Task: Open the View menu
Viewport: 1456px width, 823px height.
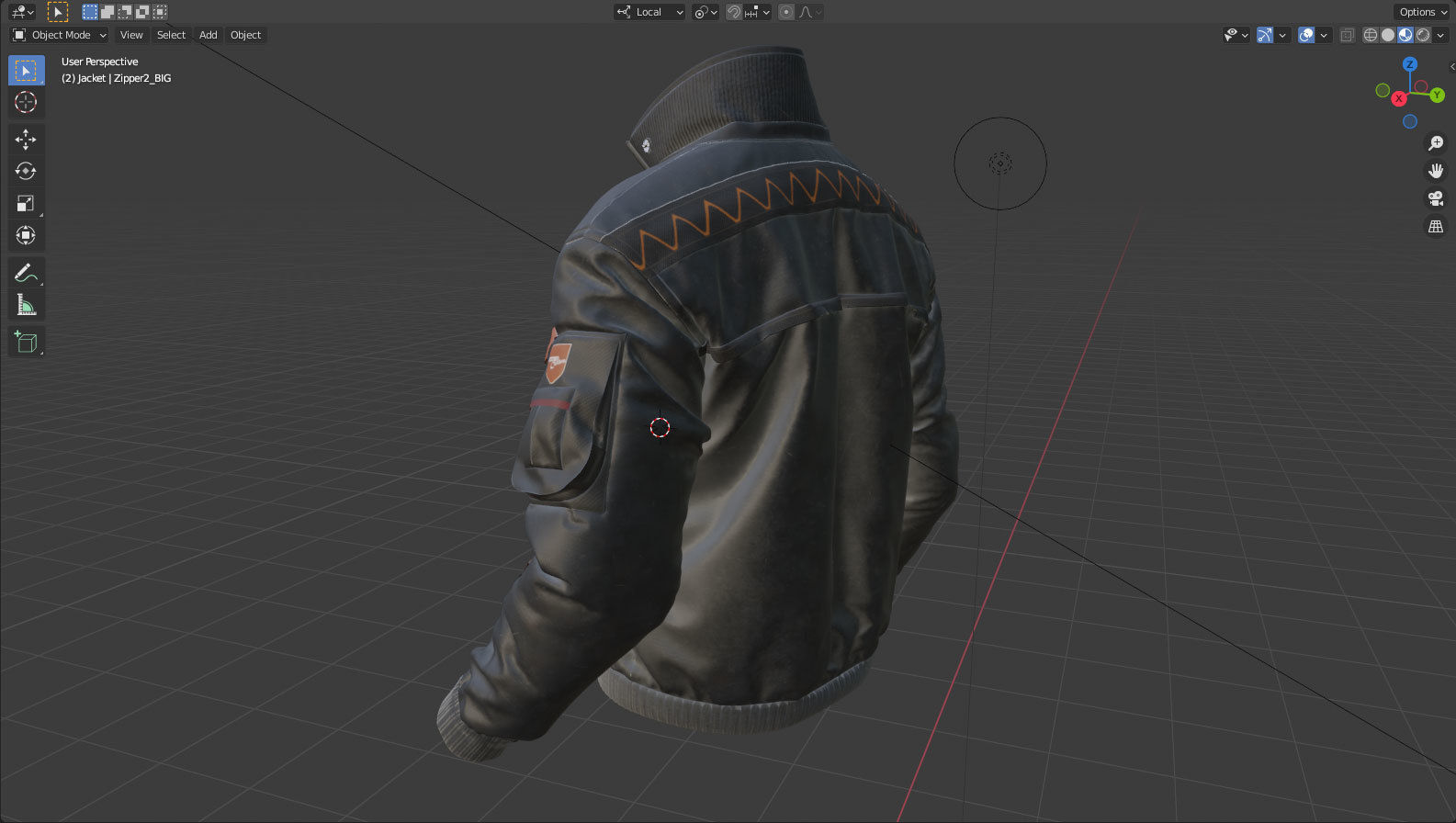Action: click(131, 35)
